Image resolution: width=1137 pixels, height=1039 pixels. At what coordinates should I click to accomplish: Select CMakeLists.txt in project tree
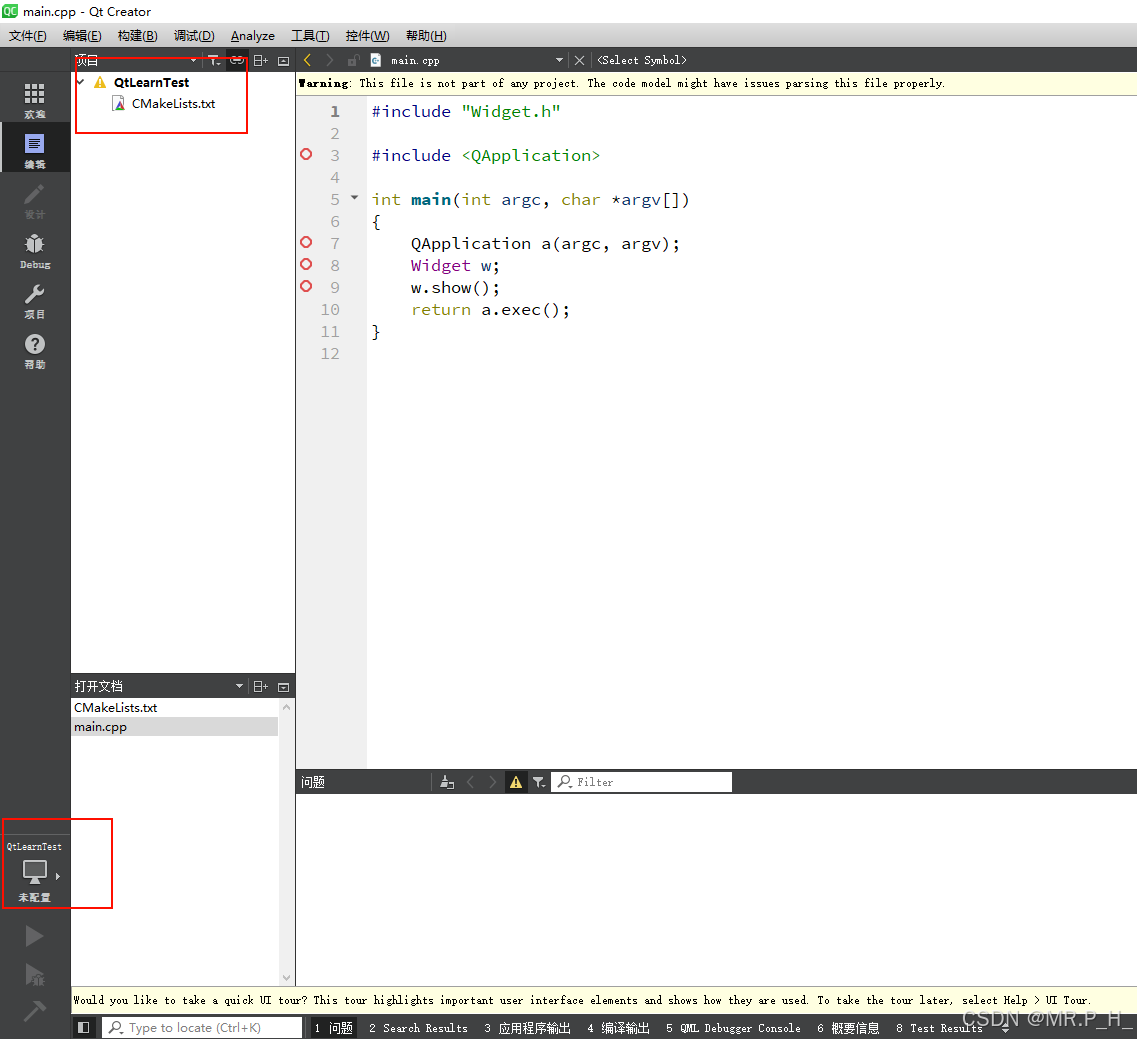pyautogui.click(x=173, y=104)
